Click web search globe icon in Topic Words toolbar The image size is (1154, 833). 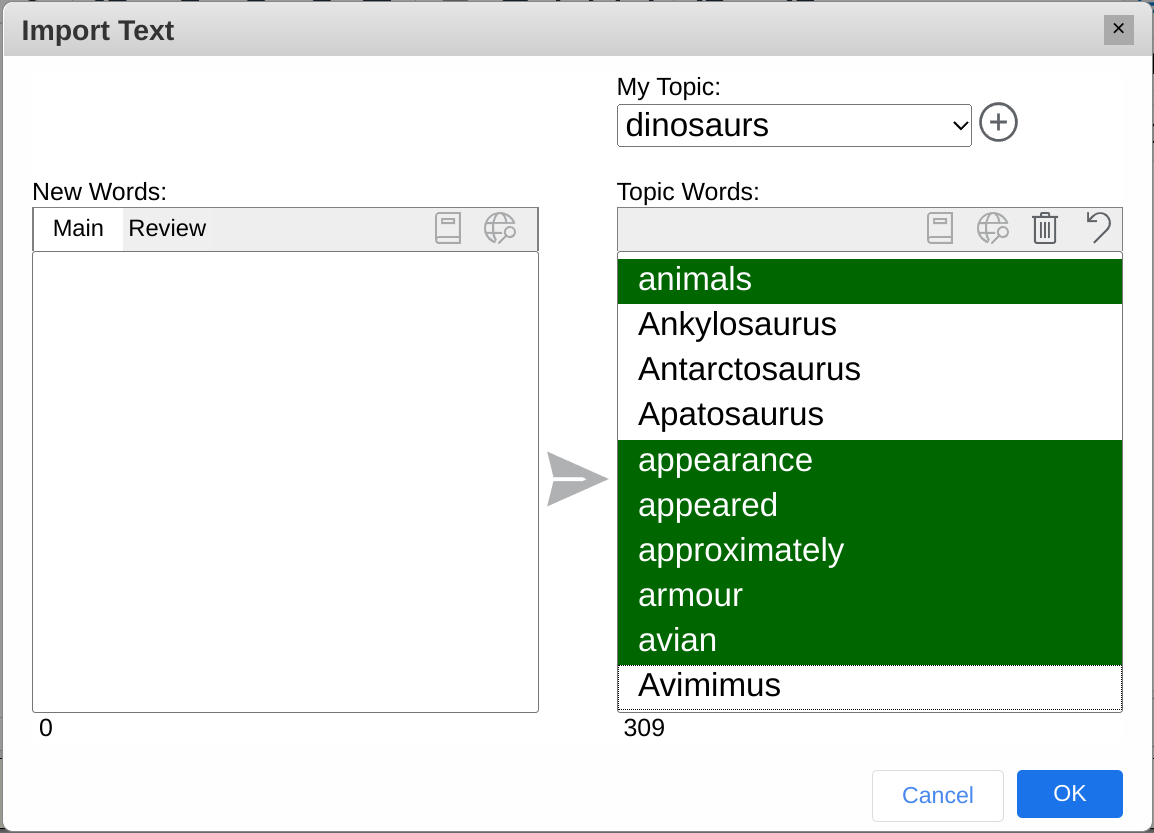point(992,228)
